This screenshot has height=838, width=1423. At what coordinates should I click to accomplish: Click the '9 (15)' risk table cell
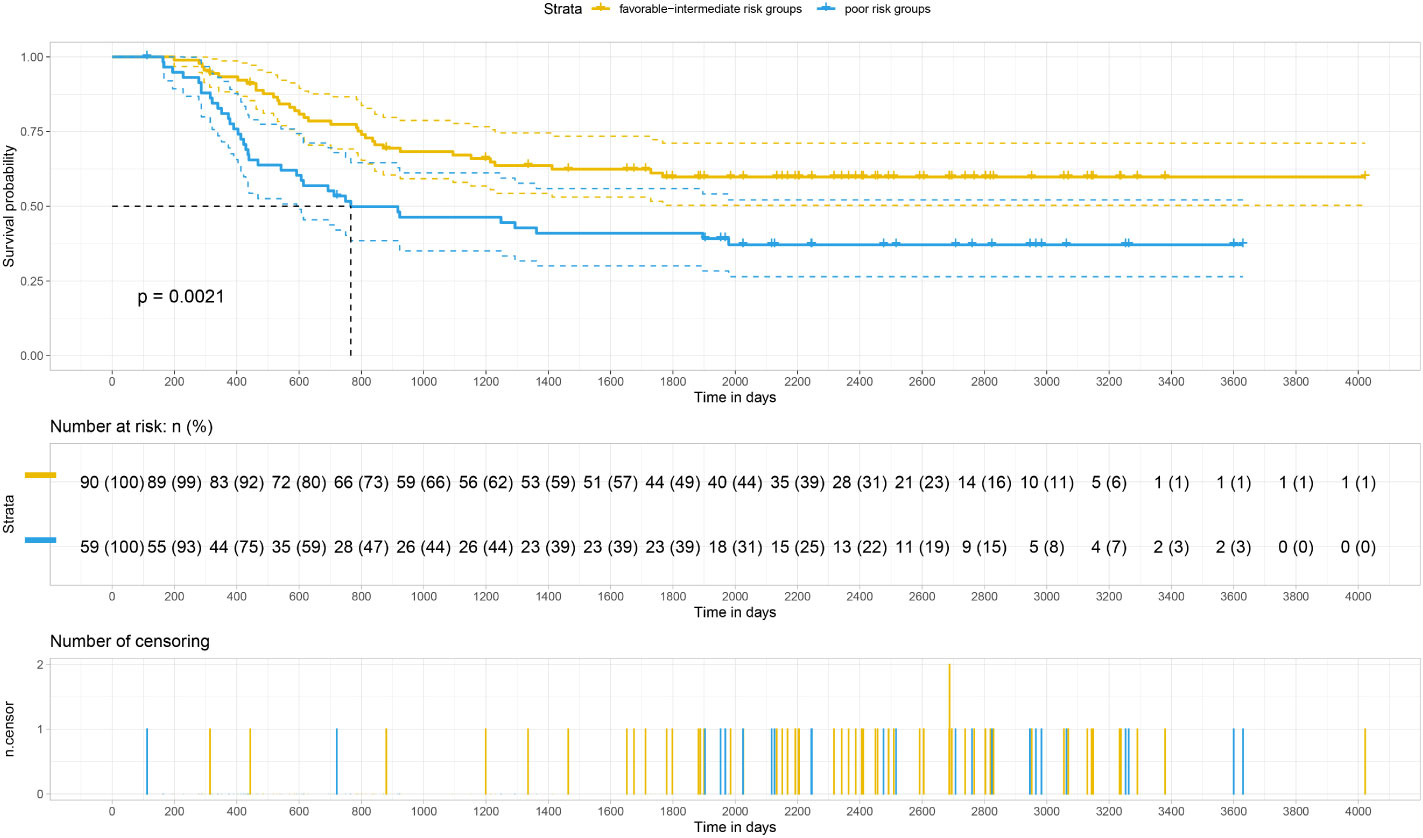[984, 548]
